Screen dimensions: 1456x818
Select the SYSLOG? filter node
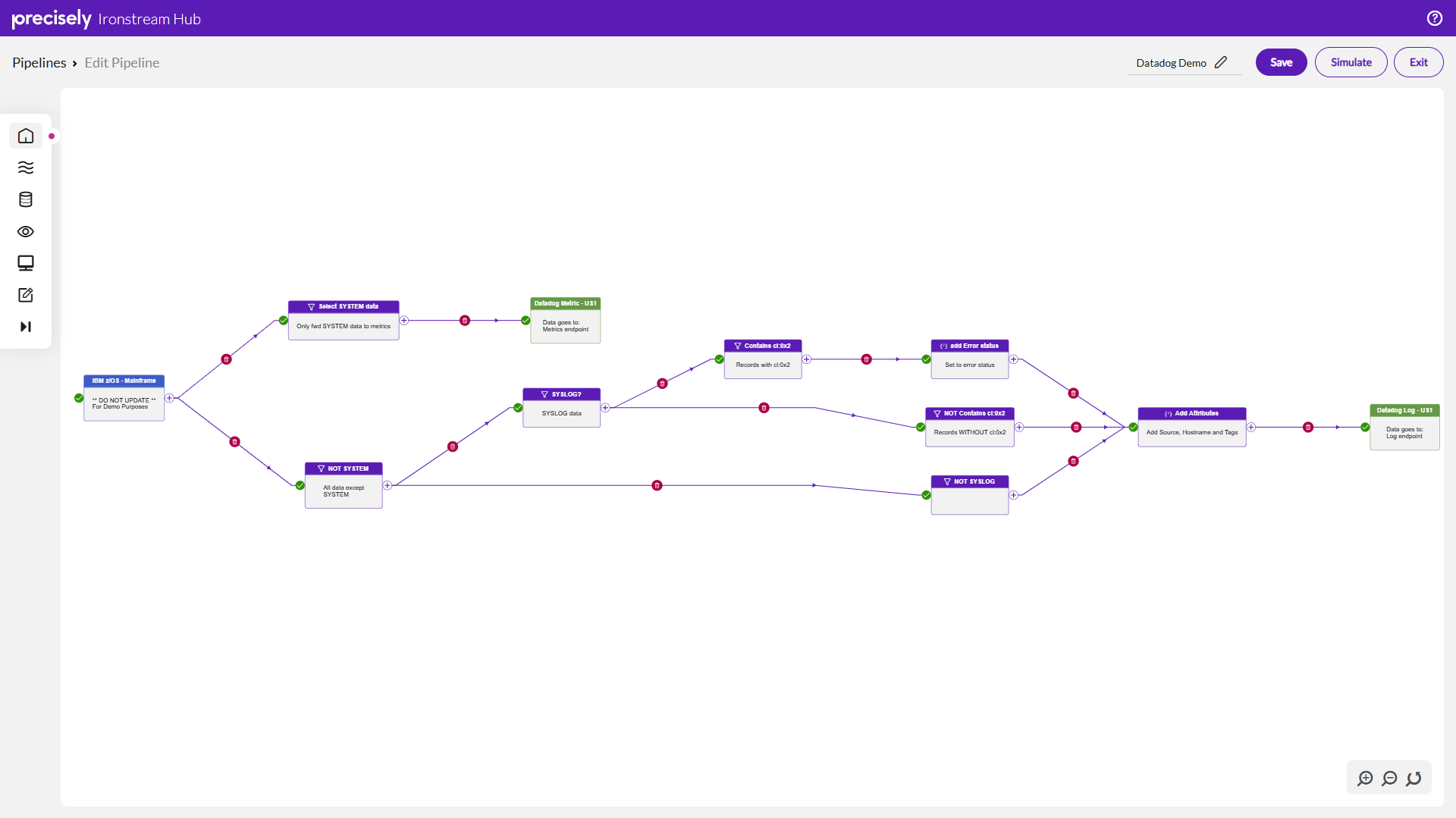pos(562,408)
